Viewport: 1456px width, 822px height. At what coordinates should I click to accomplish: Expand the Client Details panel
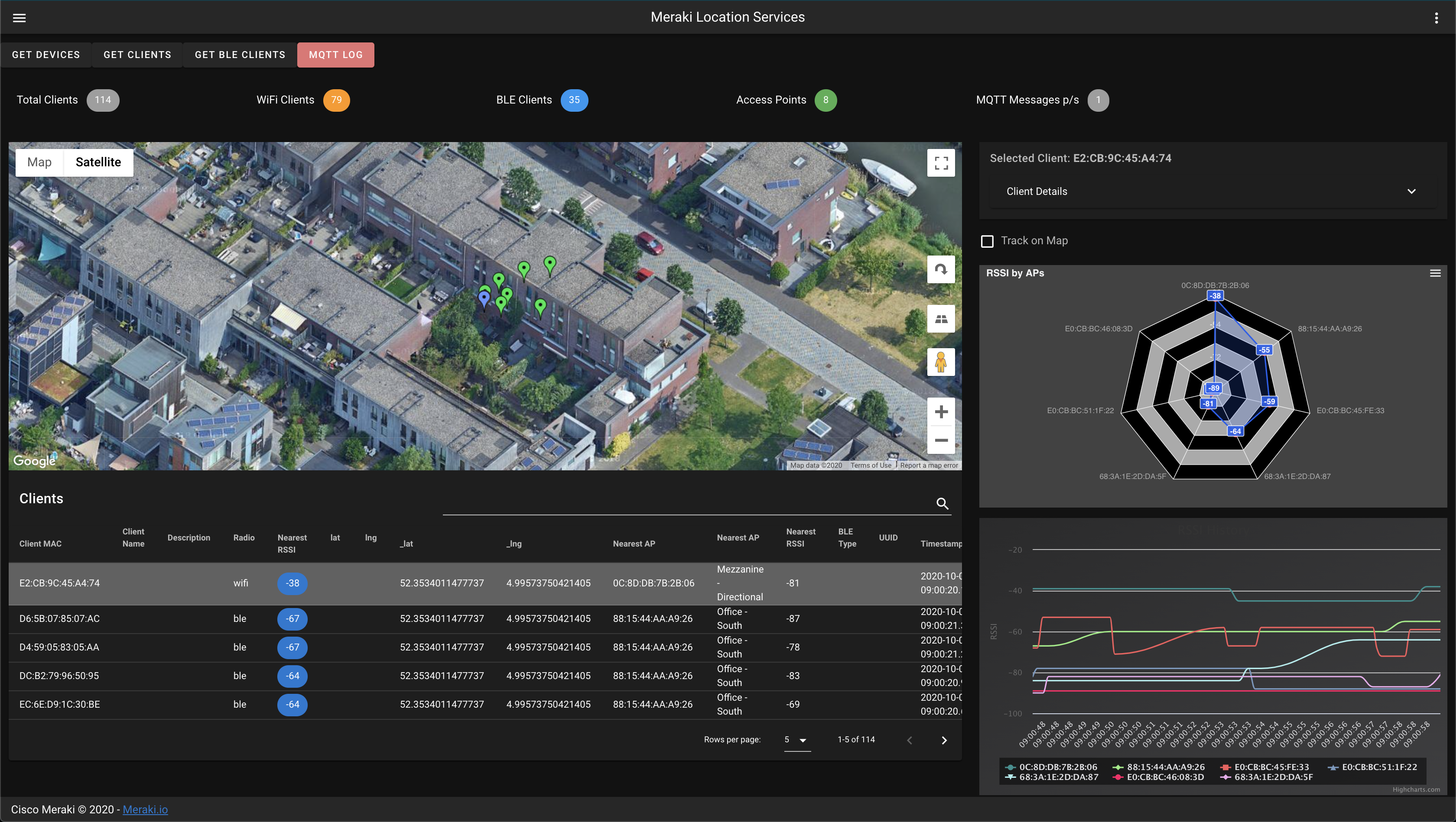coord(1411,191)
